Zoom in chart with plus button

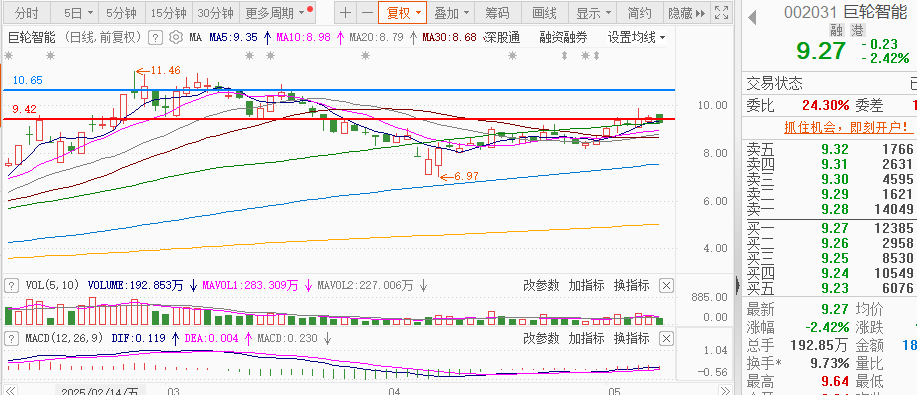click(346, 12)
